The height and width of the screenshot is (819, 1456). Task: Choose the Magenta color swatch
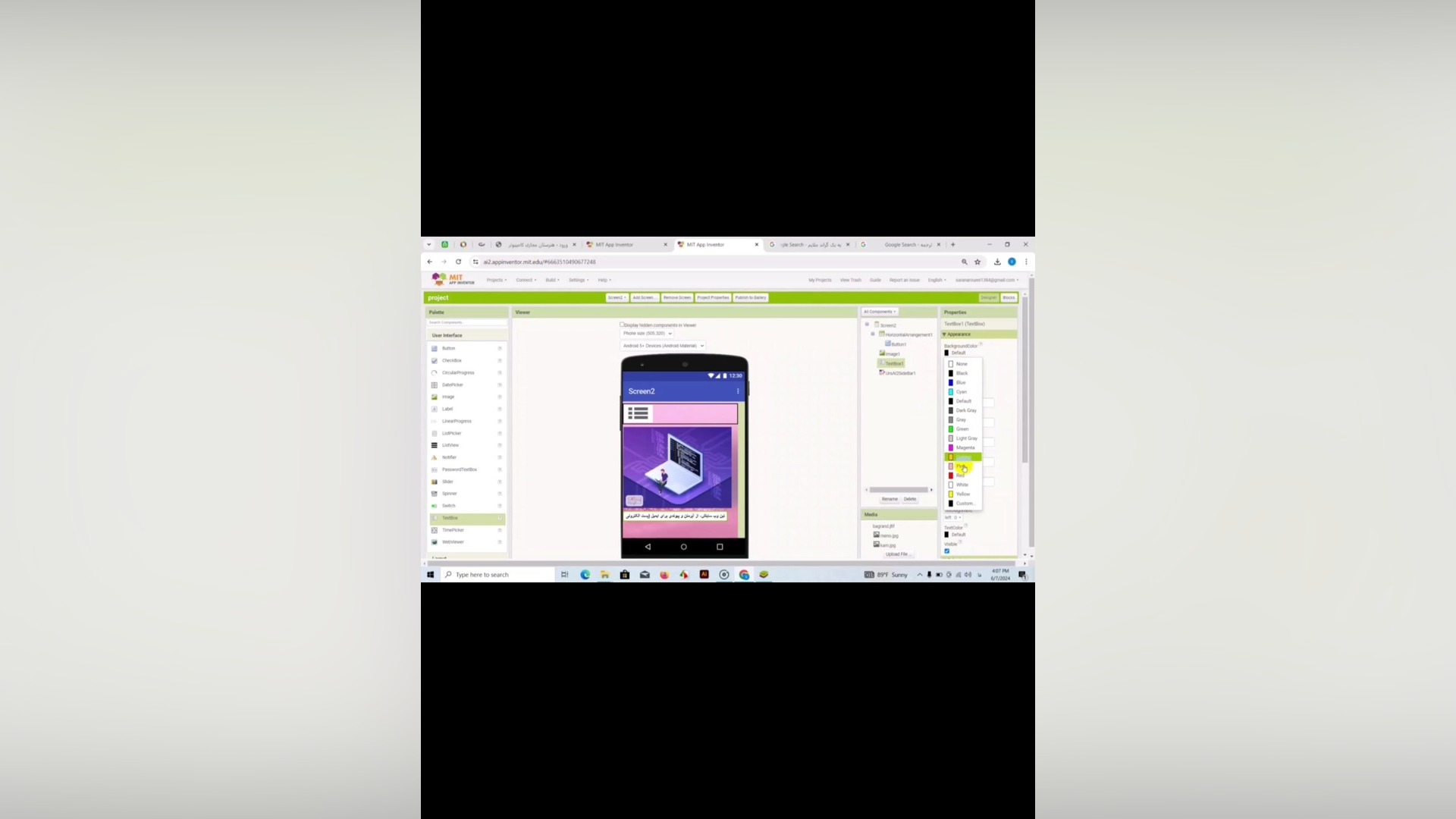(x=951, y=447)
